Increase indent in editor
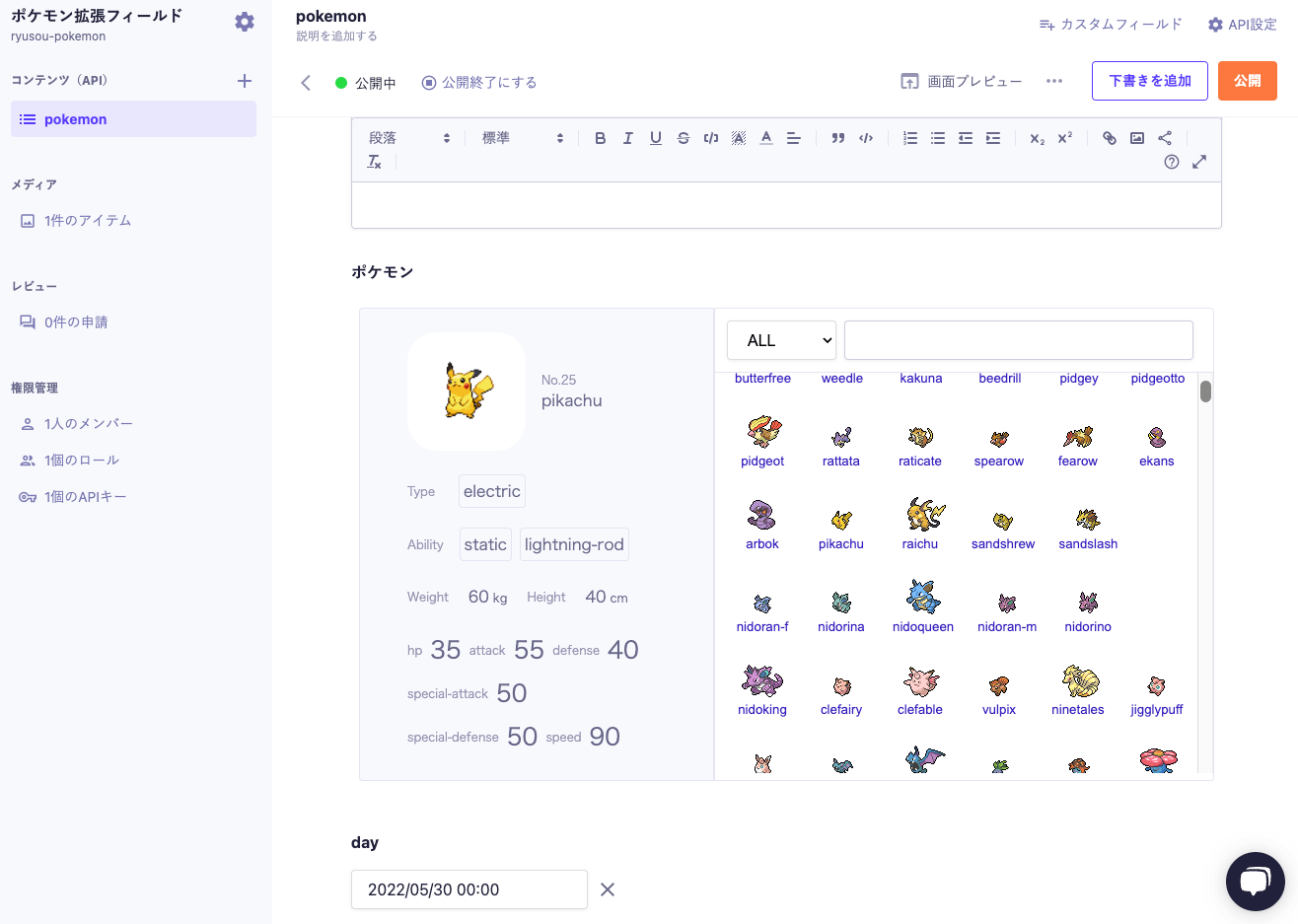Image resolution: width=1298 pixels, height=924 pixels. (x=992, y=138)
